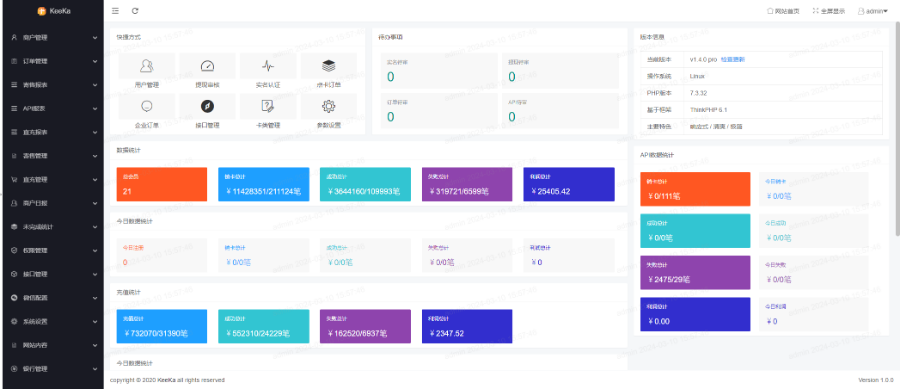
Task: Toggle the sidebar collapse hamburger icon
Action: [x=115, y=11]
